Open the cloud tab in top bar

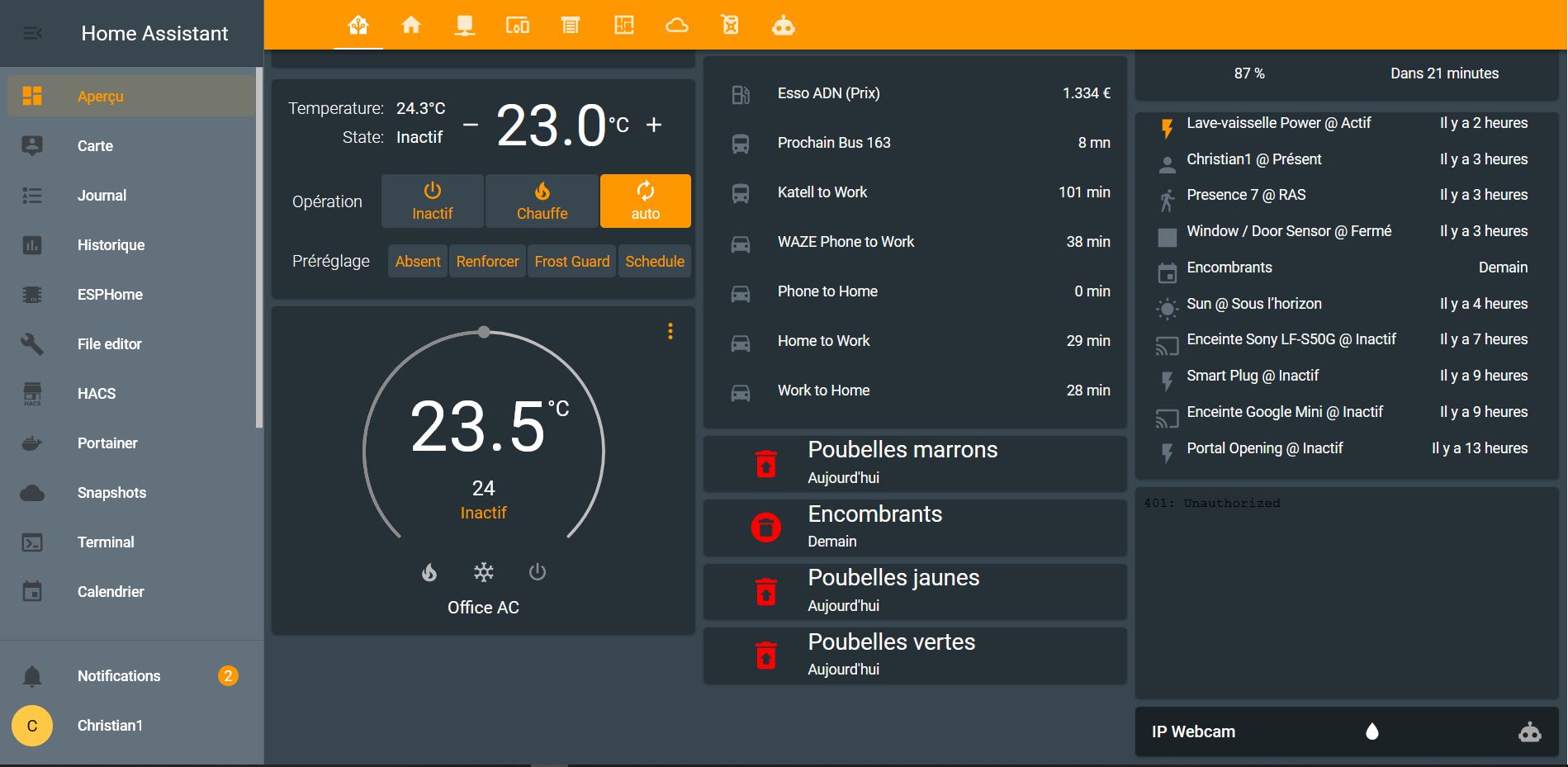(676, 26)
